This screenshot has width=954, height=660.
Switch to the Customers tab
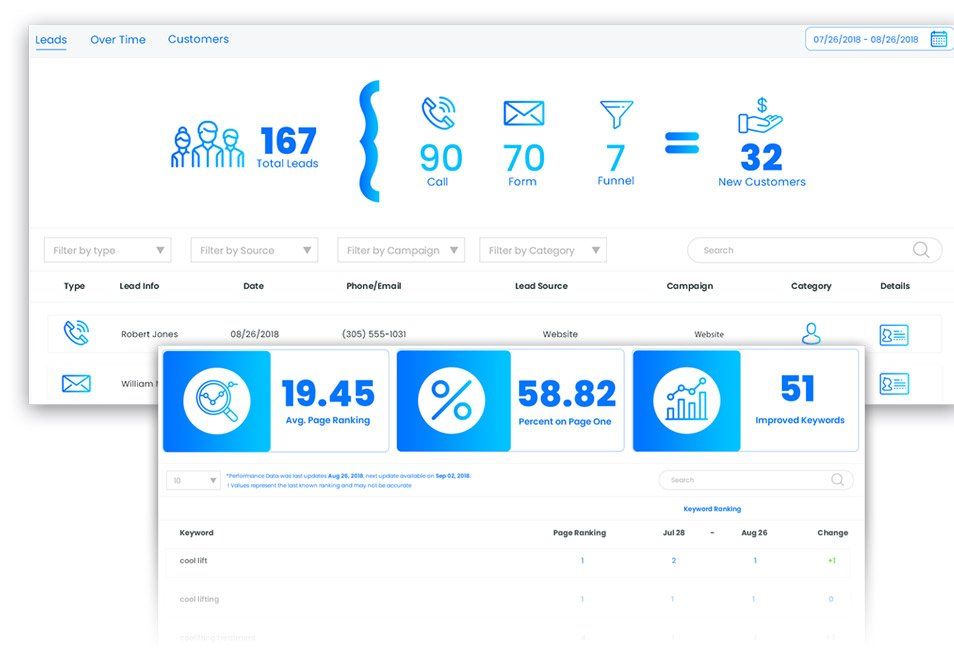[198, 39]
